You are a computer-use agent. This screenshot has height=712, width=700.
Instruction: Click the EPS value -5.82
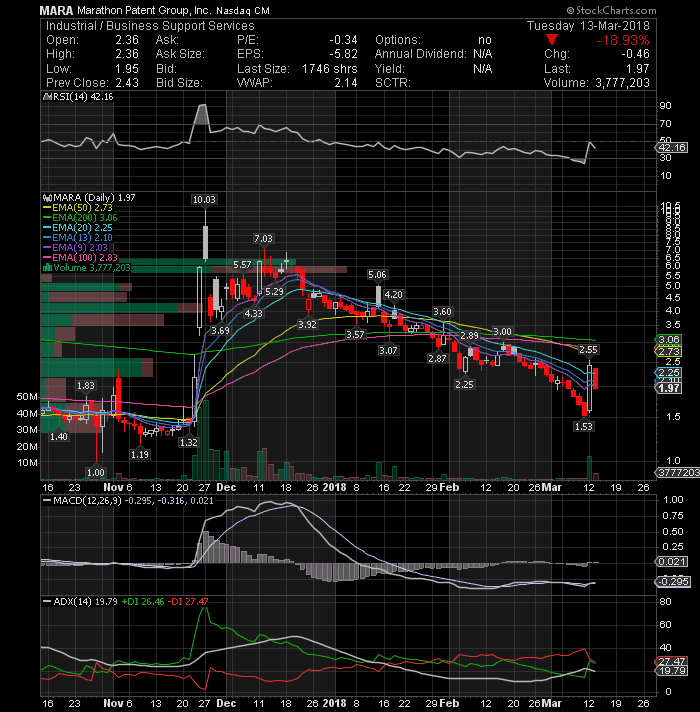(x=343, y=54)
